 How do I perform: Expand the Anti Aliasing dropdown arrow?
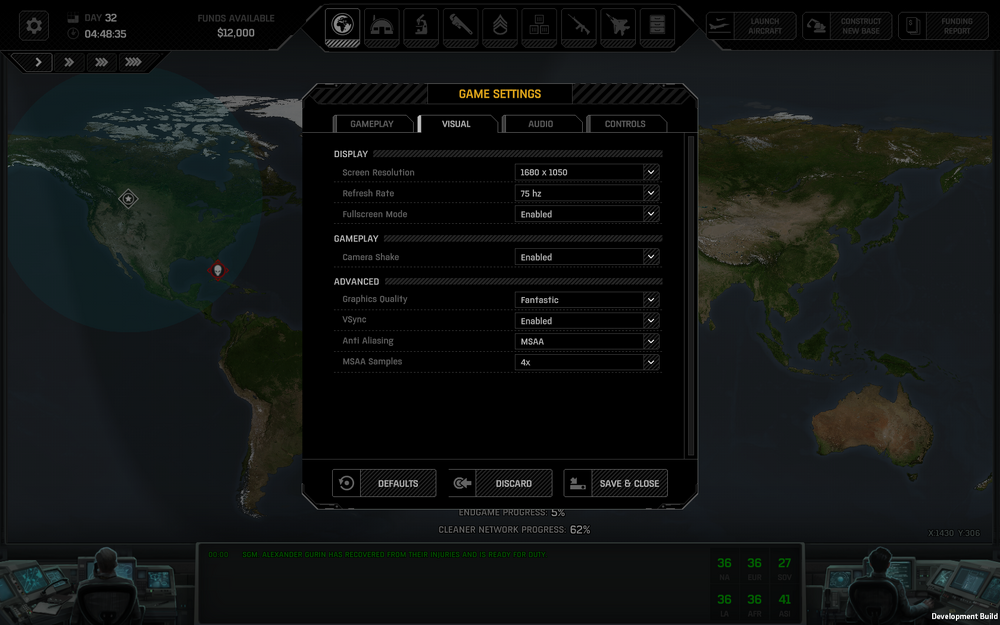651,342
